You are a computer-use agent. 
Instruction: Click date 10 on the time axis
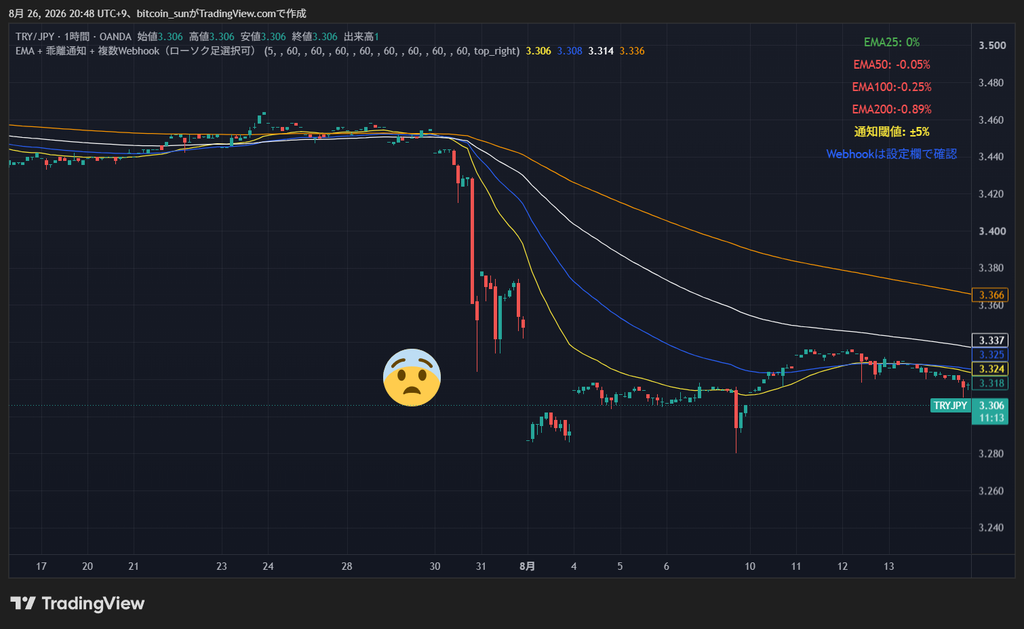click(x=750, y=566)
